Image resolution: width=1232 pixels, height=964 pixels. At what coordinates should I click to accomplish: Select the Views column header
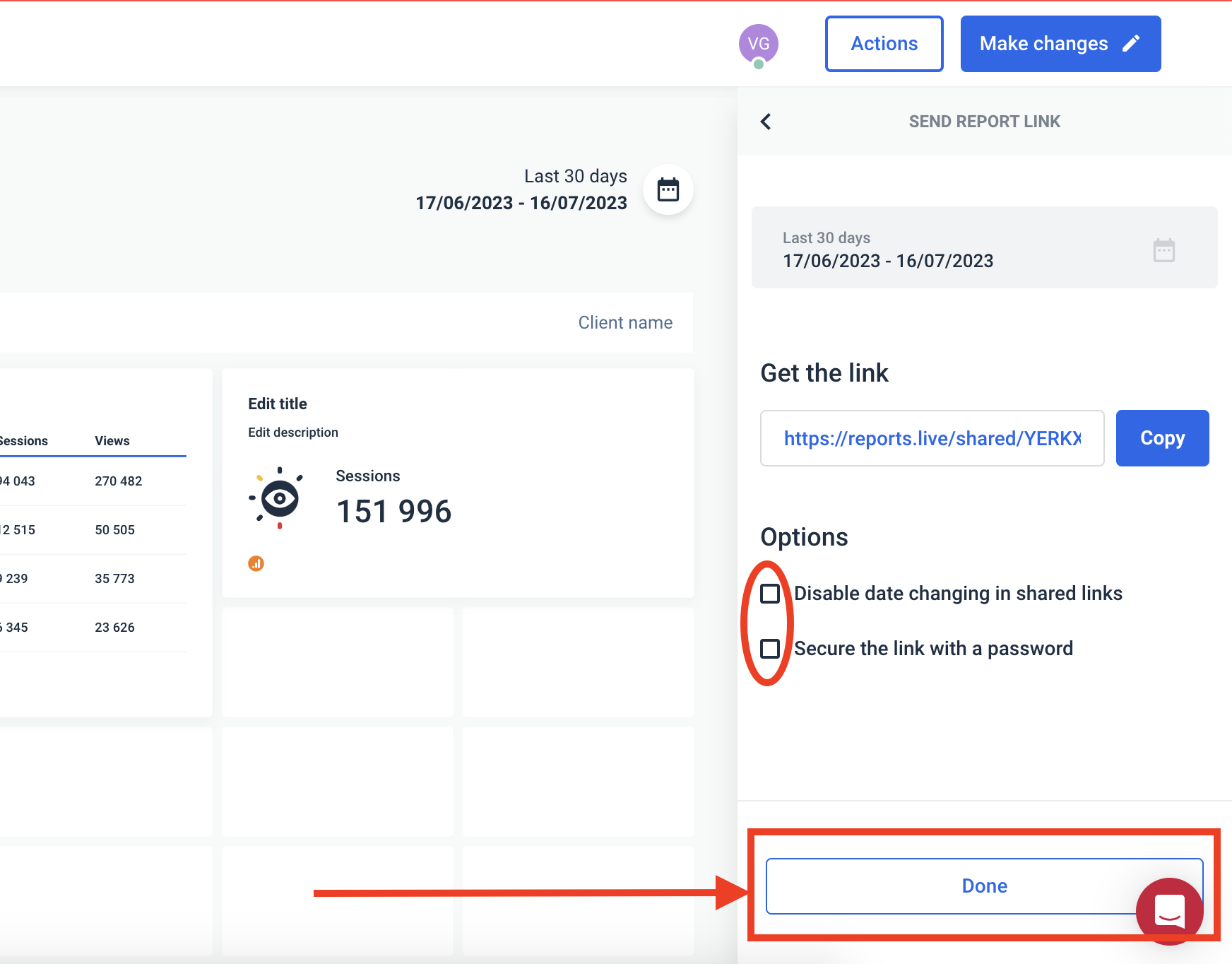click(x=112, y=440)
